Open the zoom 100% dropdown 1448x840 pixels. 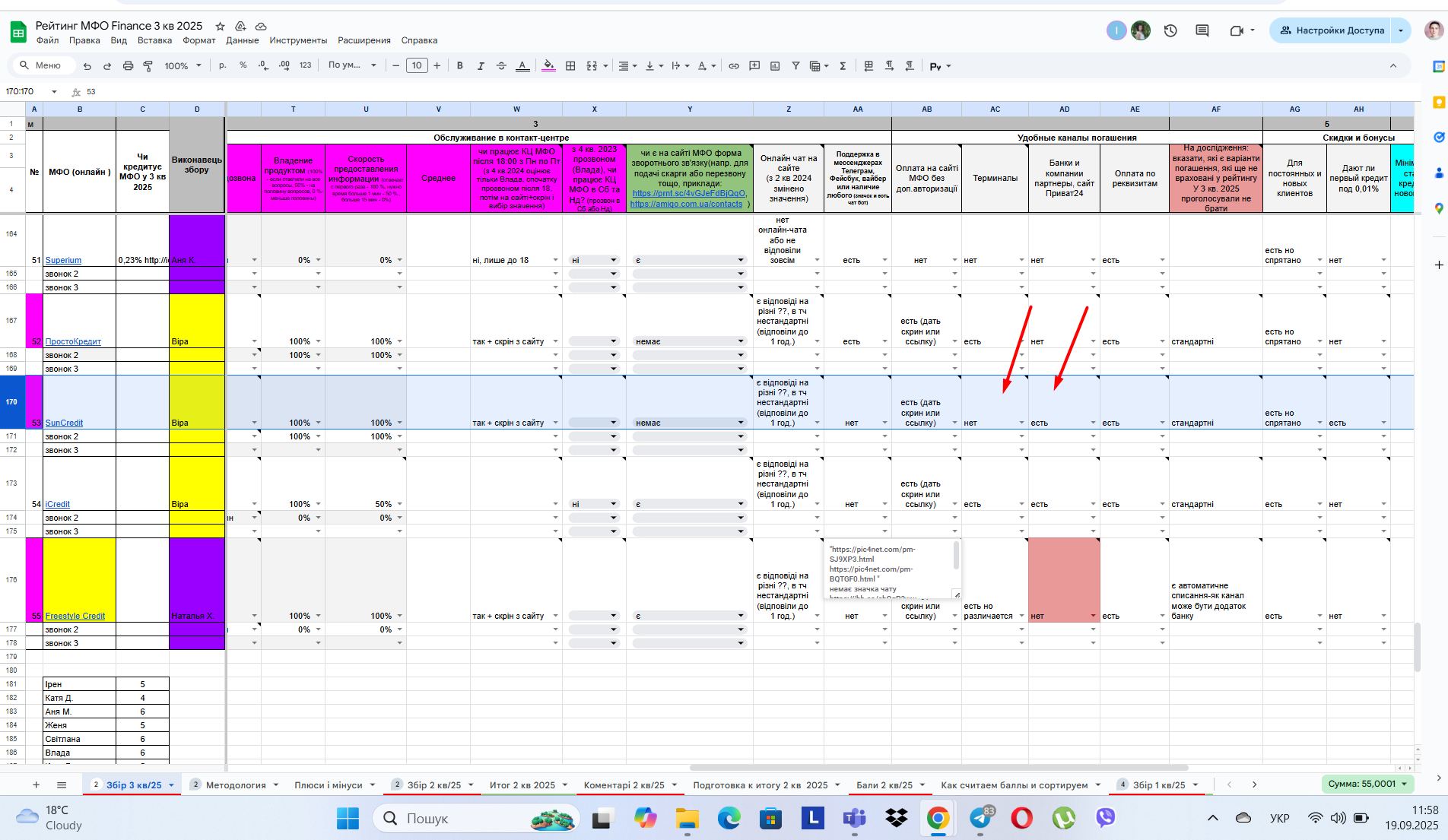(183, 66)
